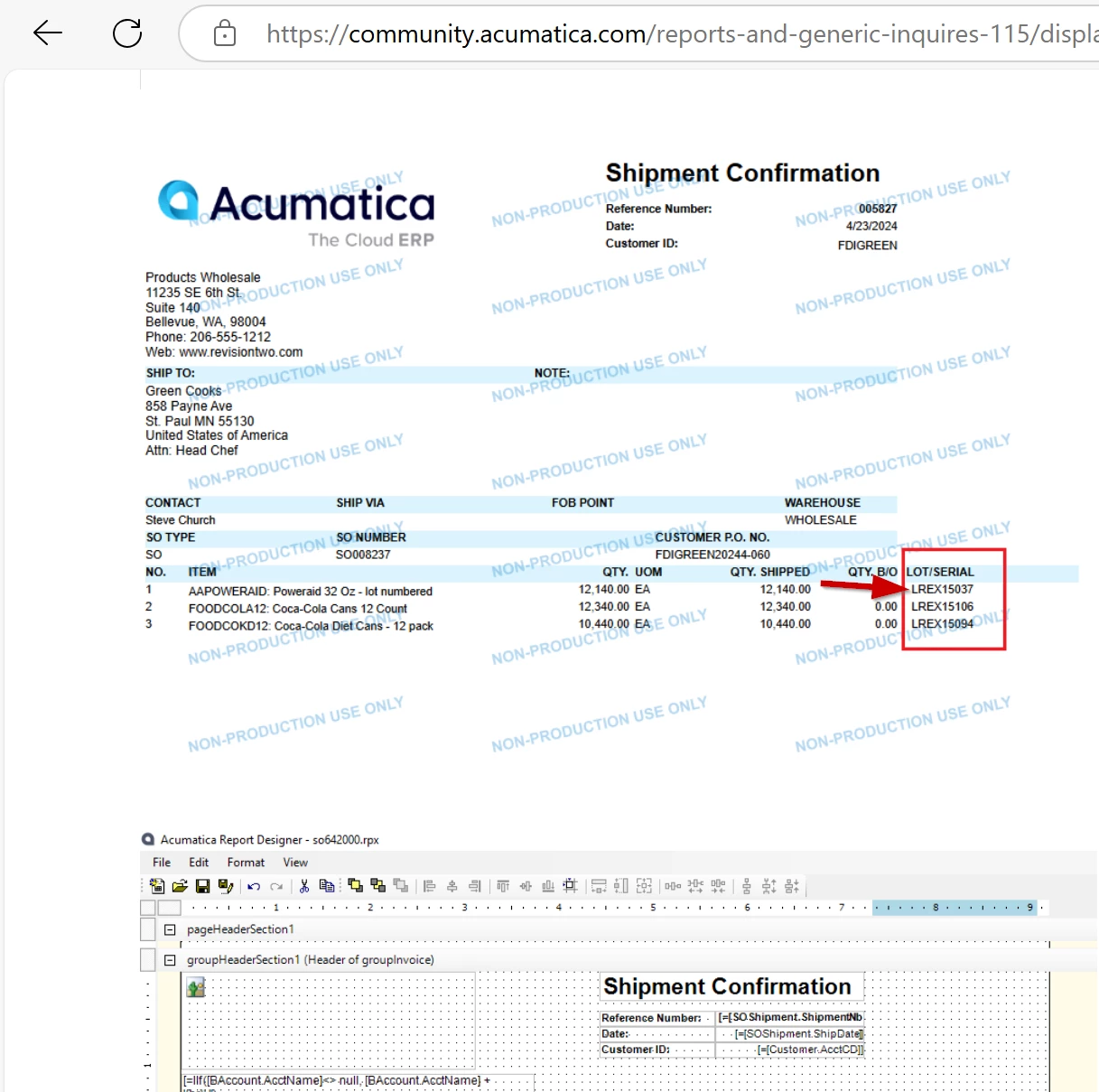Select the Reference Number: label in designer
Screen dimensions: 1099x1092
(657, 1018)
